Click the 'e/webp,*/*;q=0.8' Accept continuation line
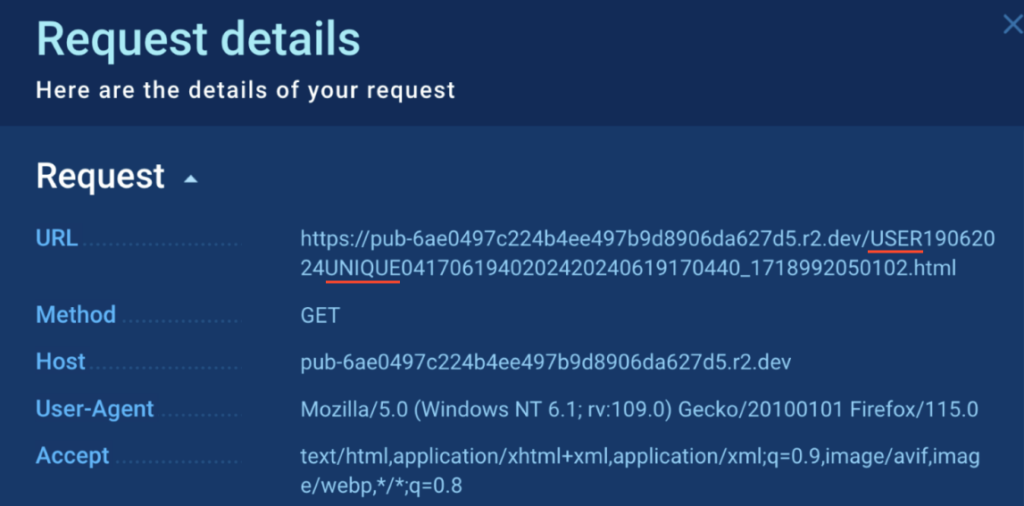Image resolution: width=1024 pixels, height=506 pixels. click(380, 487)
